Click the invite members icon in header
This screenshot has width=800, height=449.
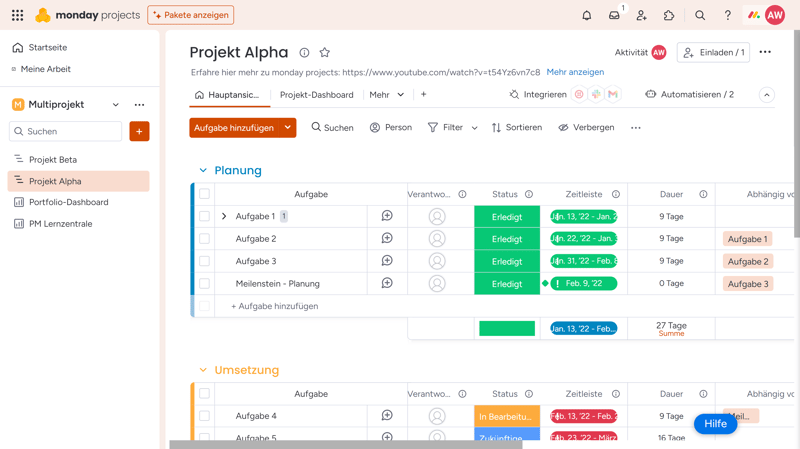pyautogui.click(x=642, y=16)
